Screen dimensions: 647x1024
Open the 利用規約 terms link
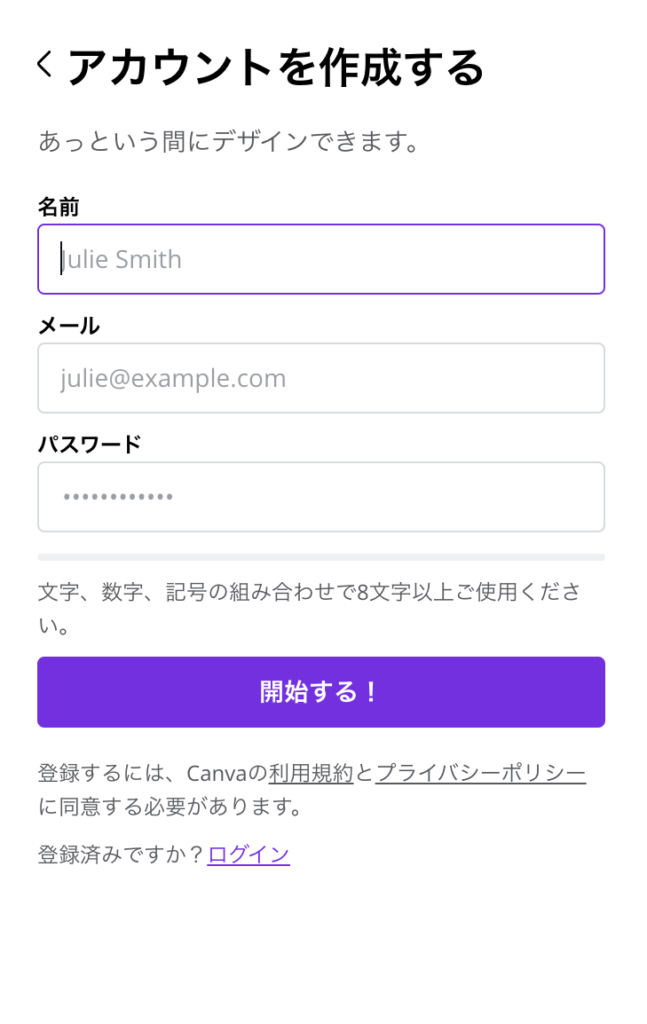311,773
